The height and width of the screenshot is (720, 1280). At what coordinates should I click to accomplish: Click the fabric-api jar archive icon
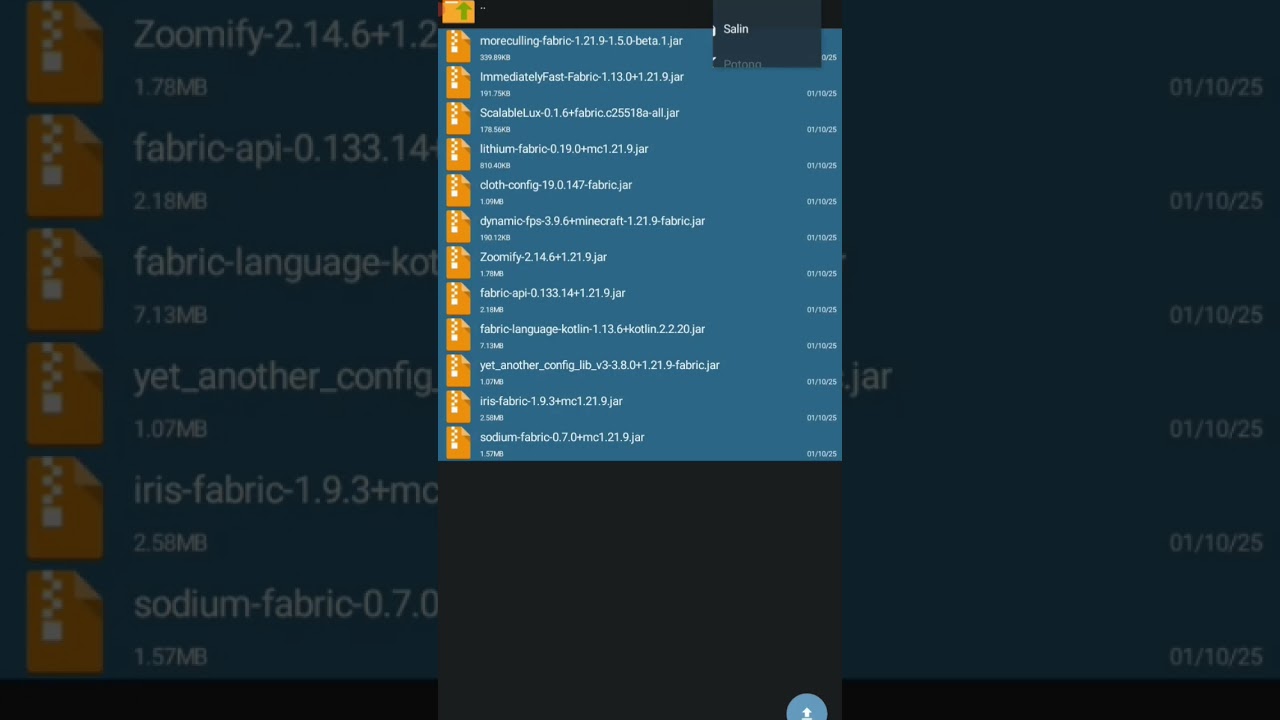[x=459, y=299]
